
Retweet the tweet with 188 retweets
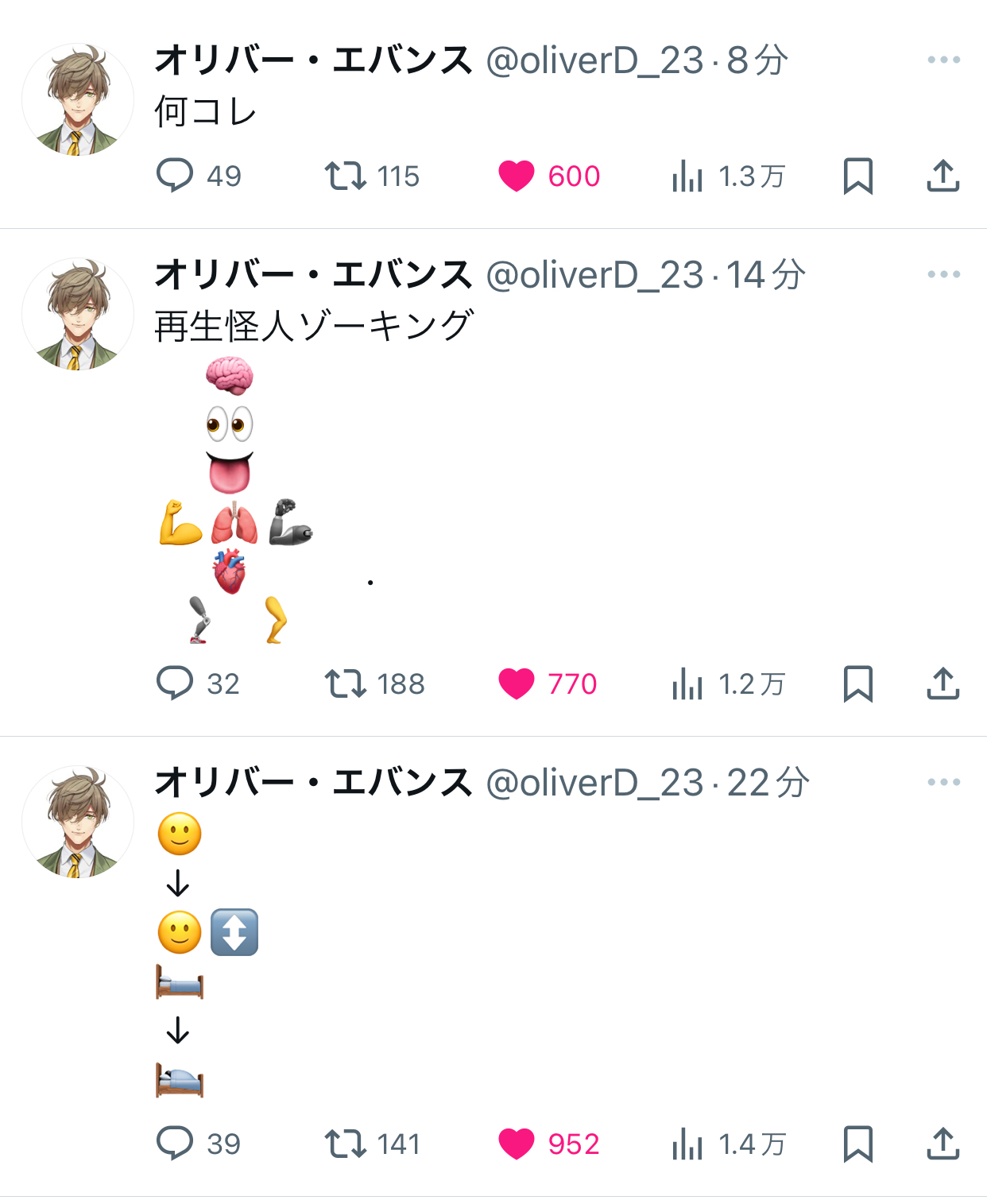(346, 683)
